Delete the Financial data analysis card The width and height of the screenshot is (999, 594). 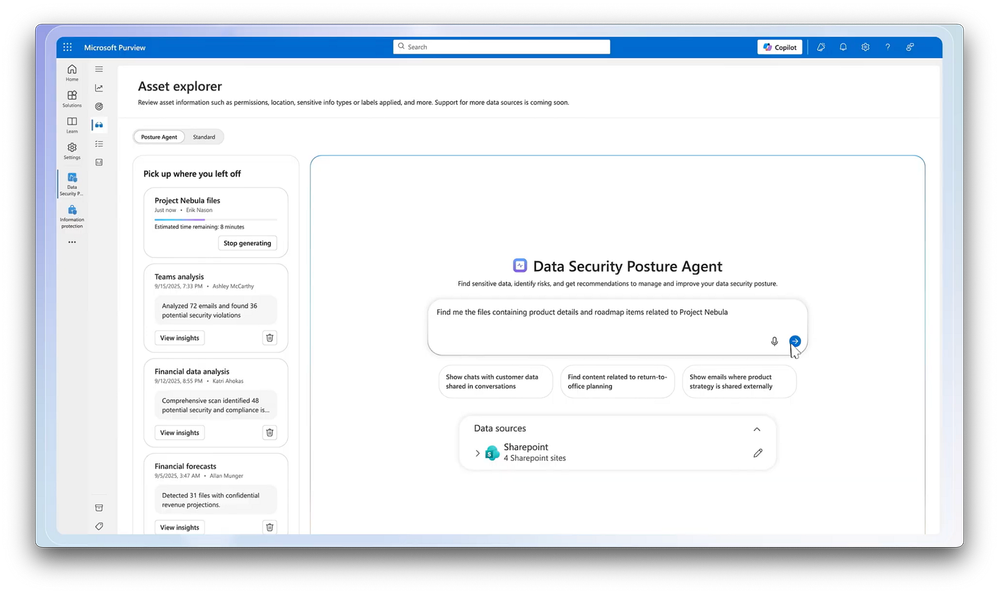[270, 433]
